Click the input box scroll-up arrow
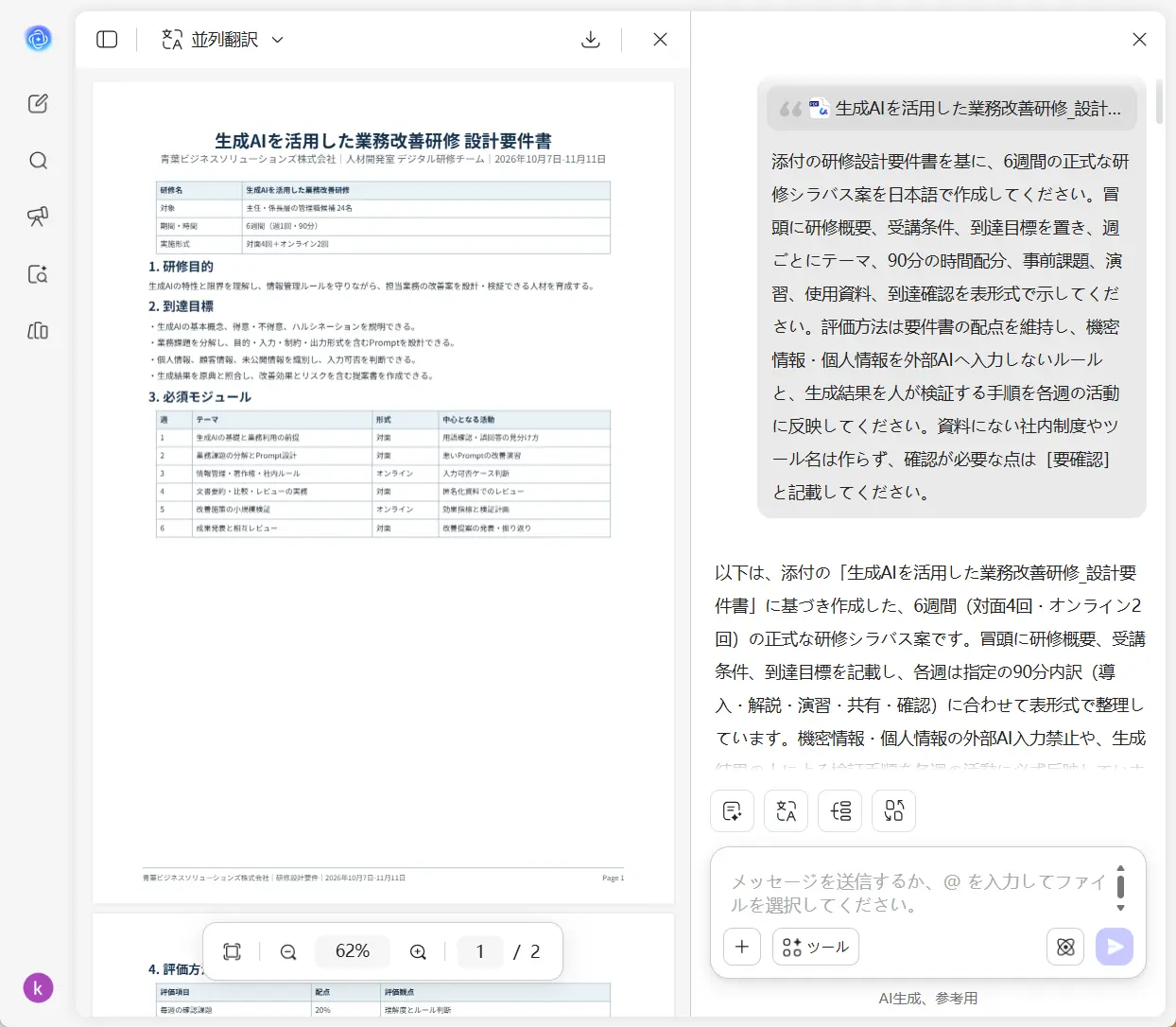This screenshot has height=1027, width=1176. point(1120,867)
